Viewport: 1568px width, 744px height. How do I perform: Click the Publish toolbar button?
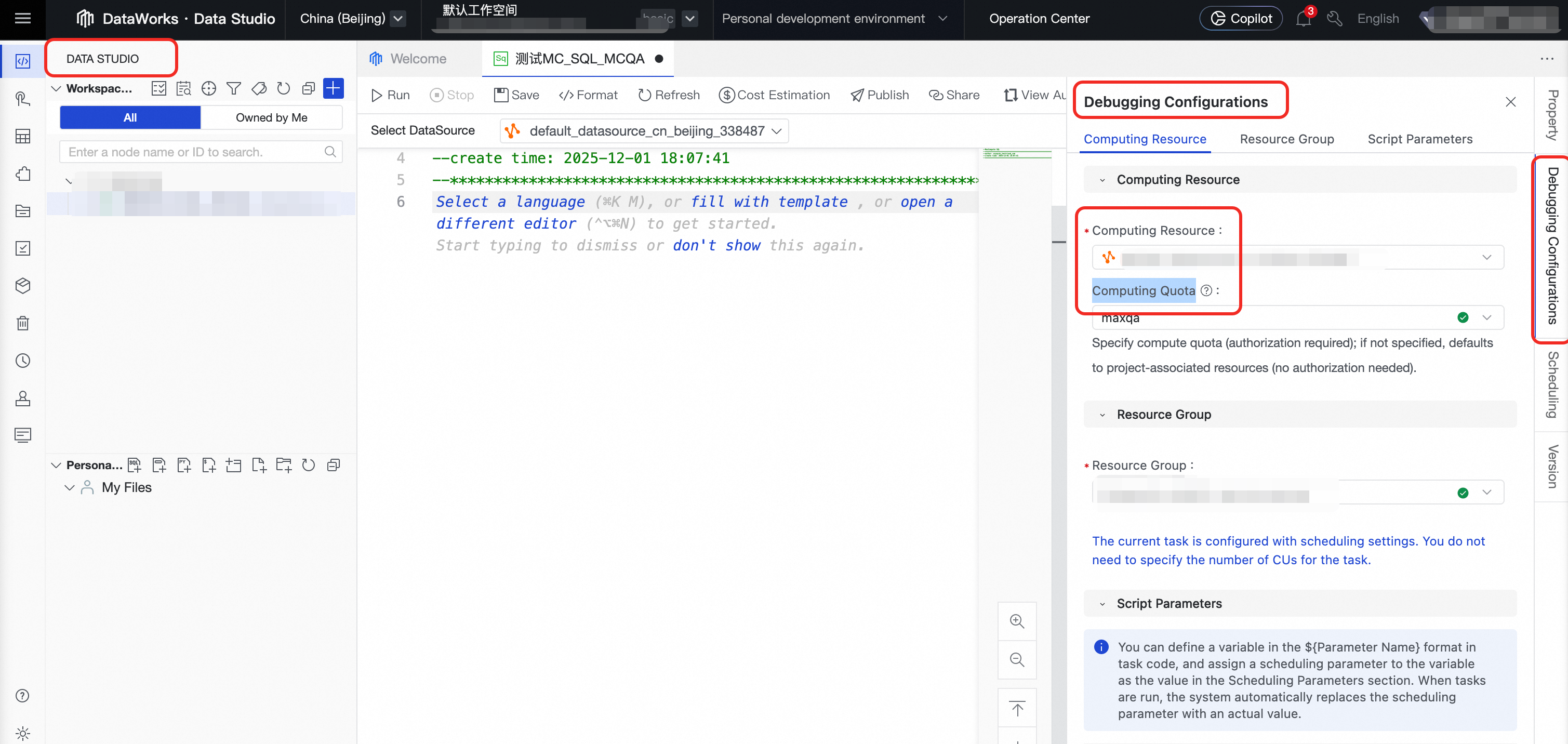879,95
